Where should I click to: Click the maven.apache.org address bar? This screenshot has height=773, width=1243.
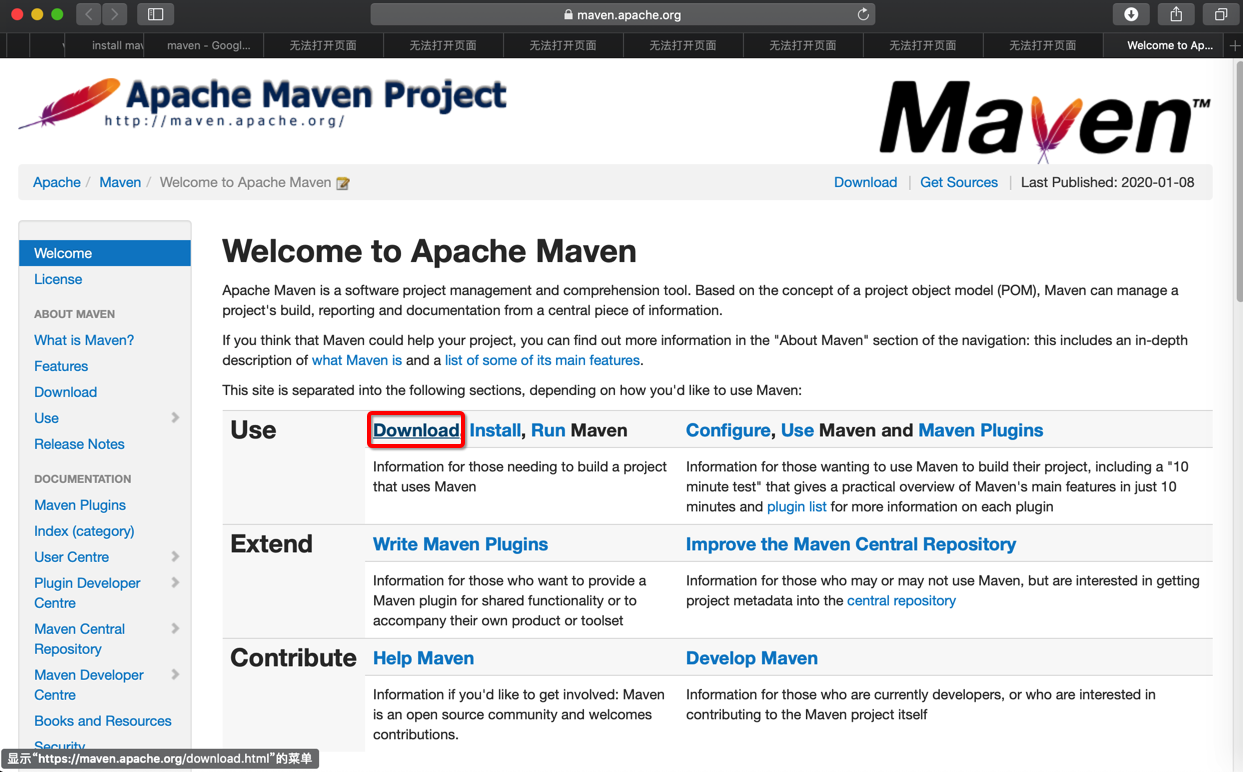point(622,14)
